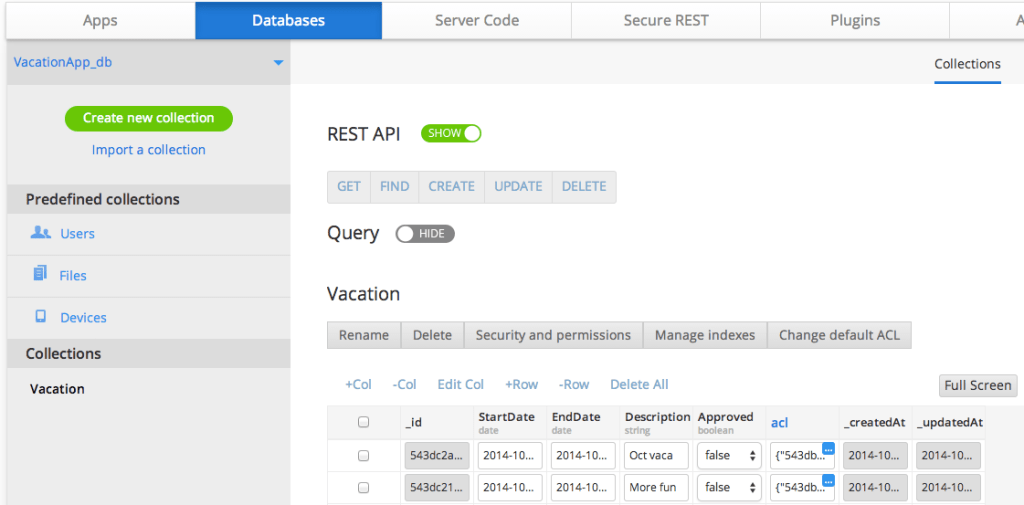The height and width of the screenshot is (505, 1024).
Task: Click the -Row link
Action: [573, 385]
